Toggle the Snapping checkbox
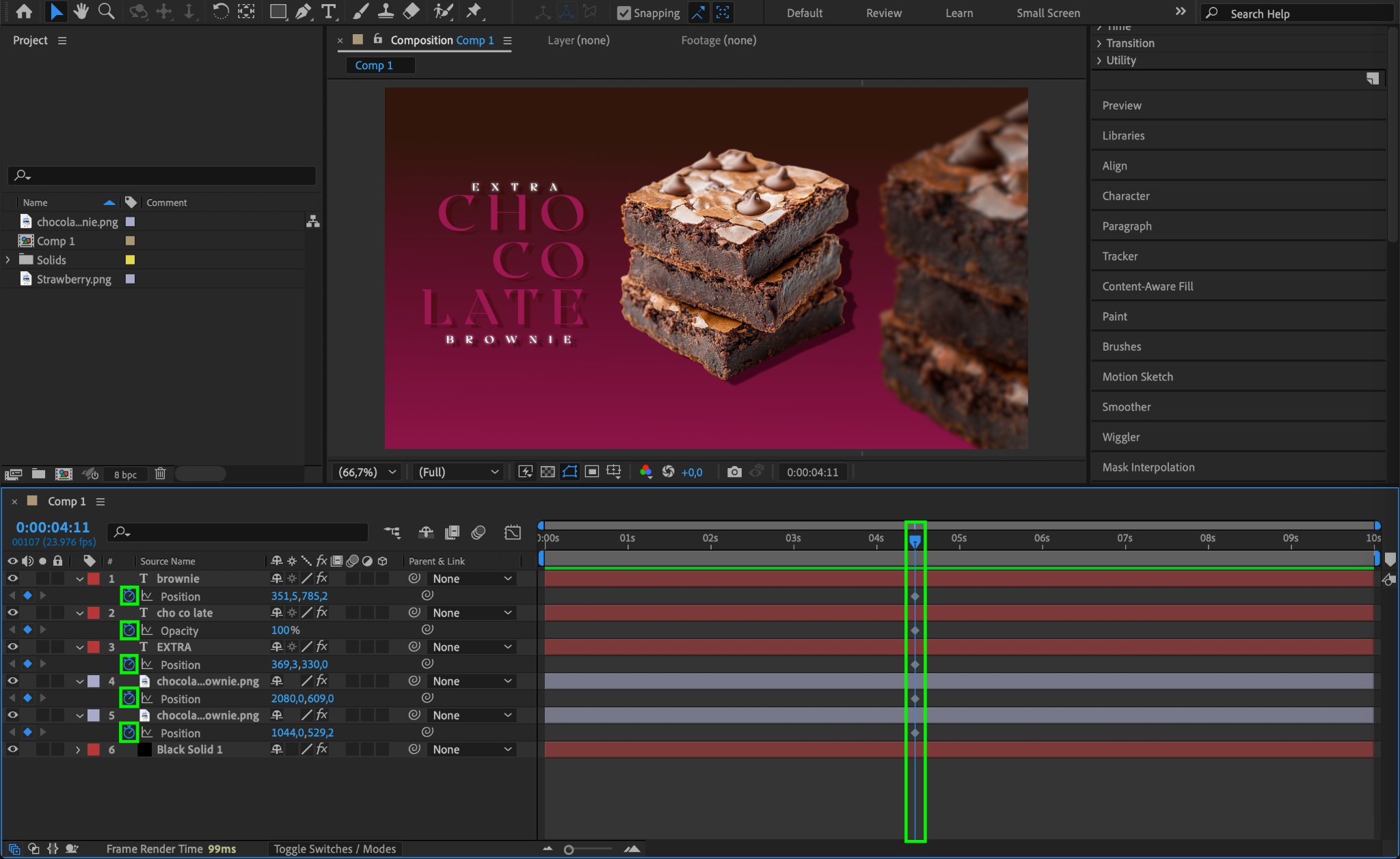 623,13
